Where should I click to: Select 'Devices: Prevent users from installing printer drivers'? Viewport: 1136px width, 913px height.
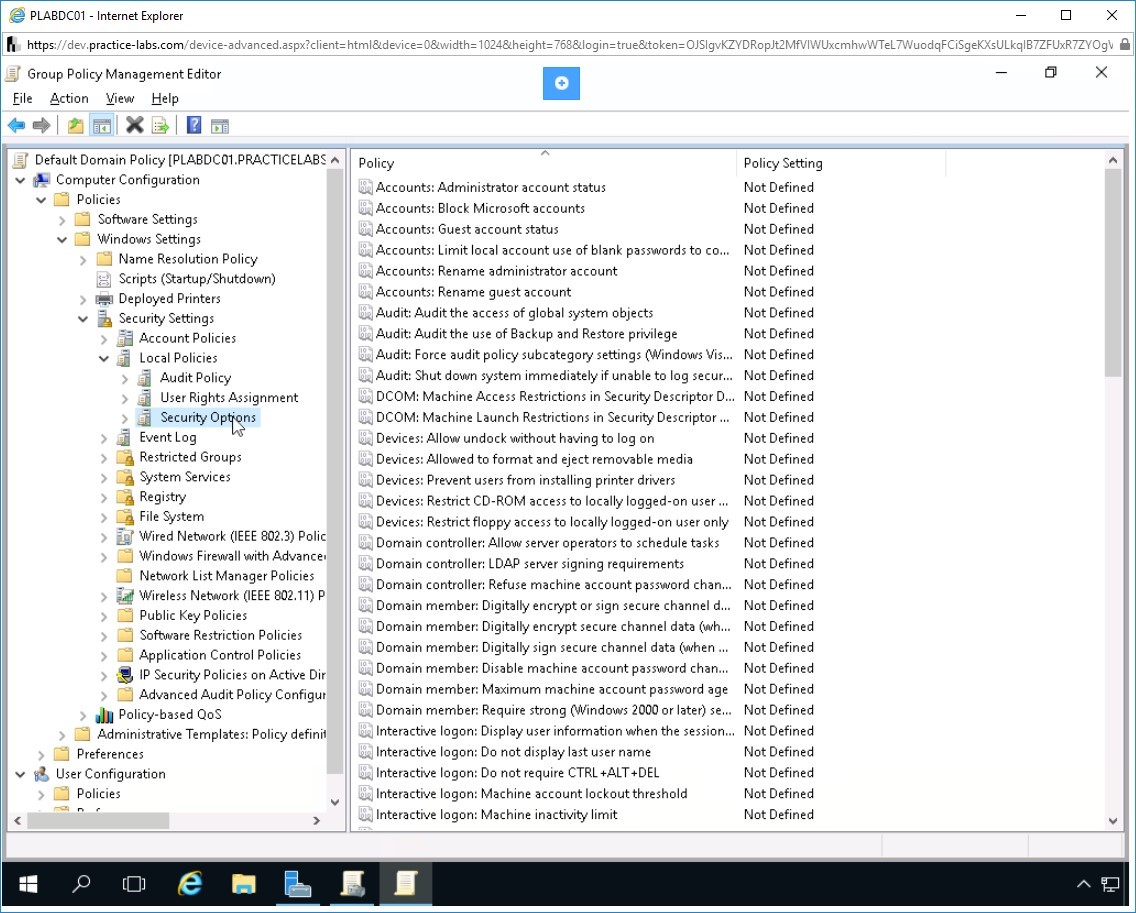(525, 480)
